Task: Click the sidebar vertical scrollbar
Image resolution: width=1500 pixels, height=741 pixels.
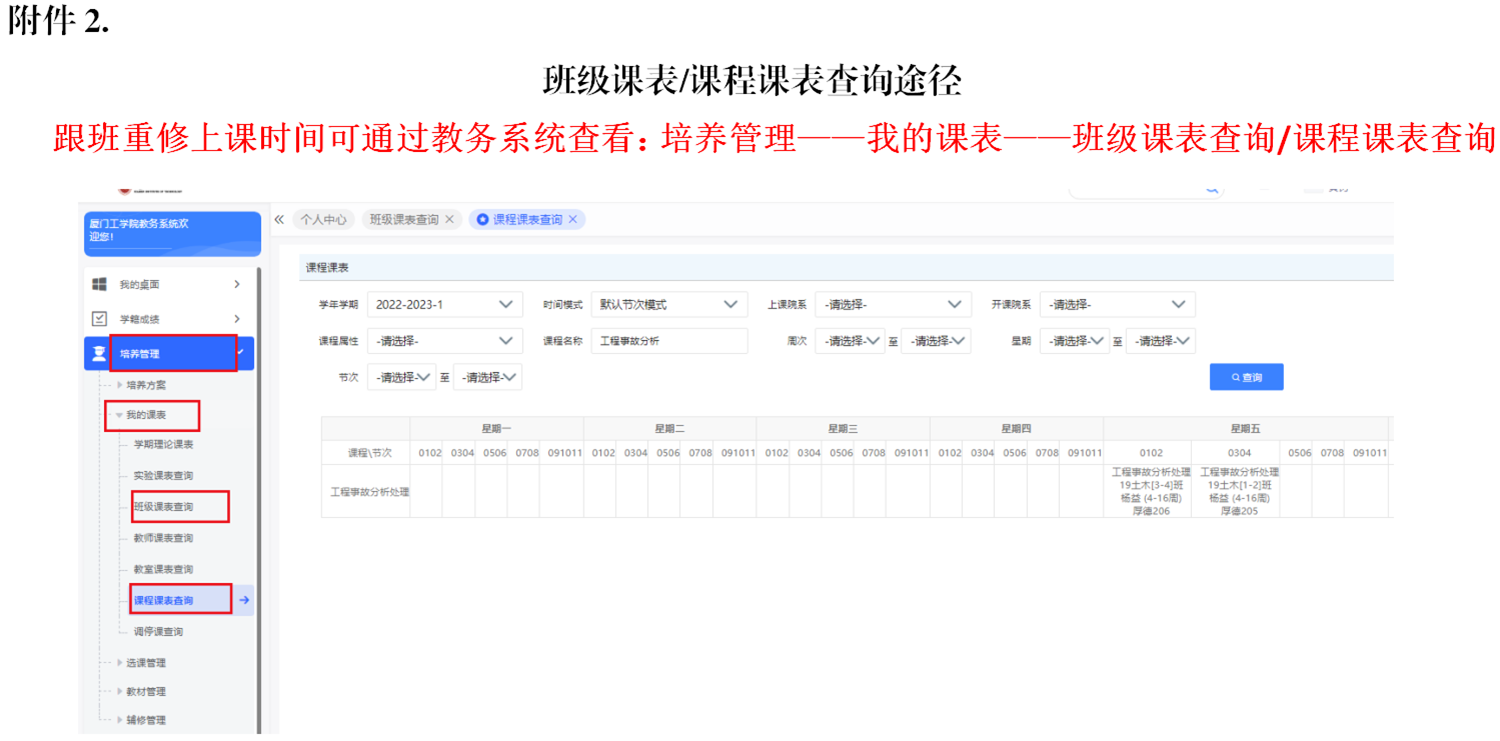Action: tap(259, 500)
